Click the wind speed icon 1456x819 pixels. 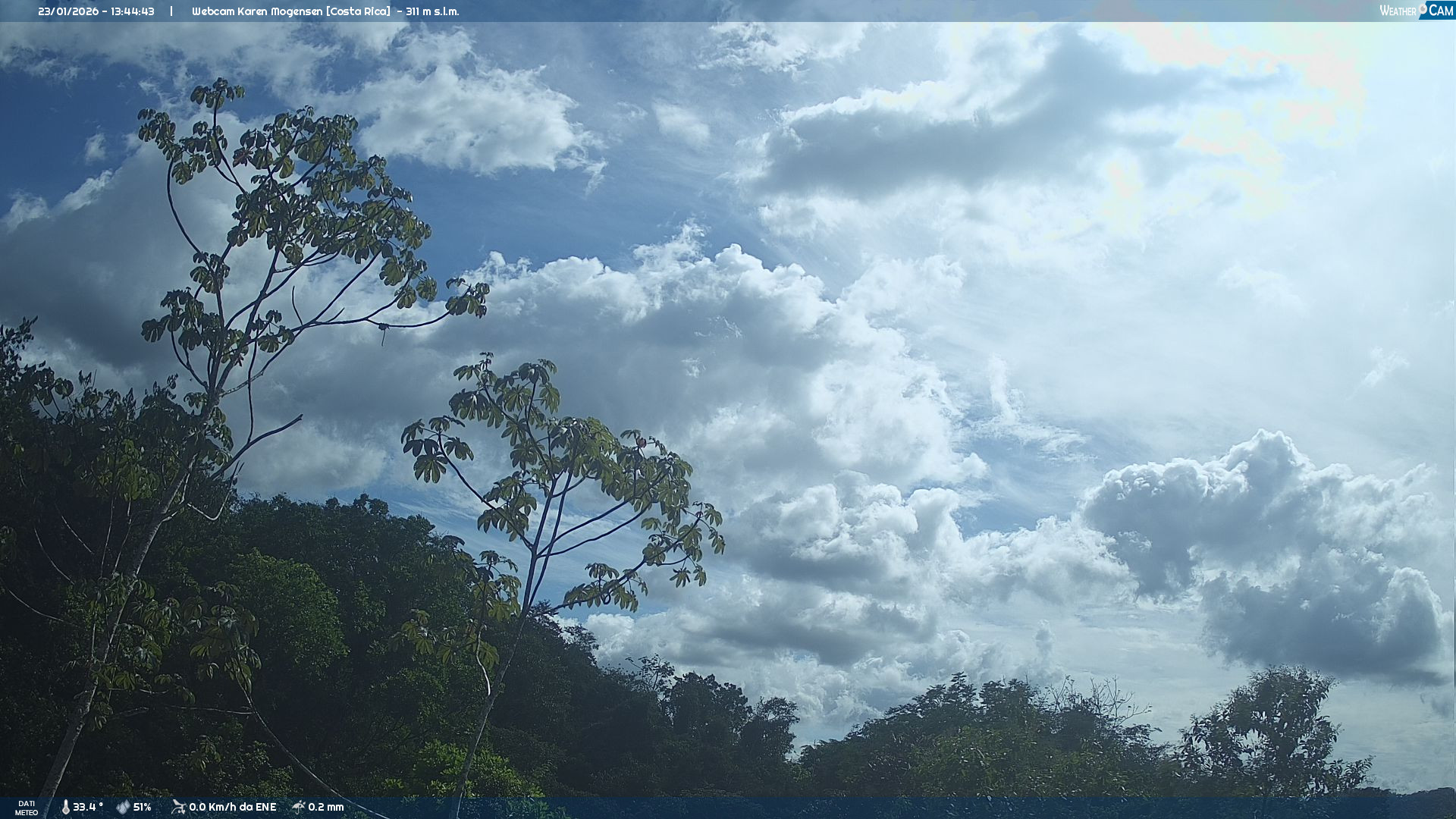coord(178,807)
